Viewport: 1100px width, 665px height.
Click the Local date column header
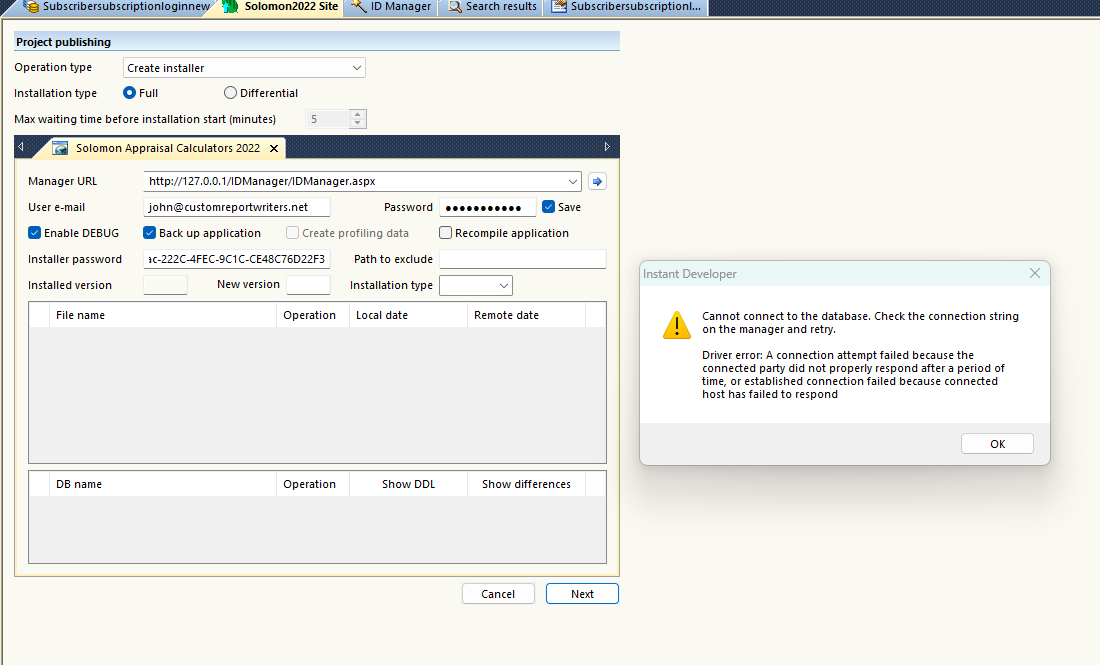tap(408, 315)
